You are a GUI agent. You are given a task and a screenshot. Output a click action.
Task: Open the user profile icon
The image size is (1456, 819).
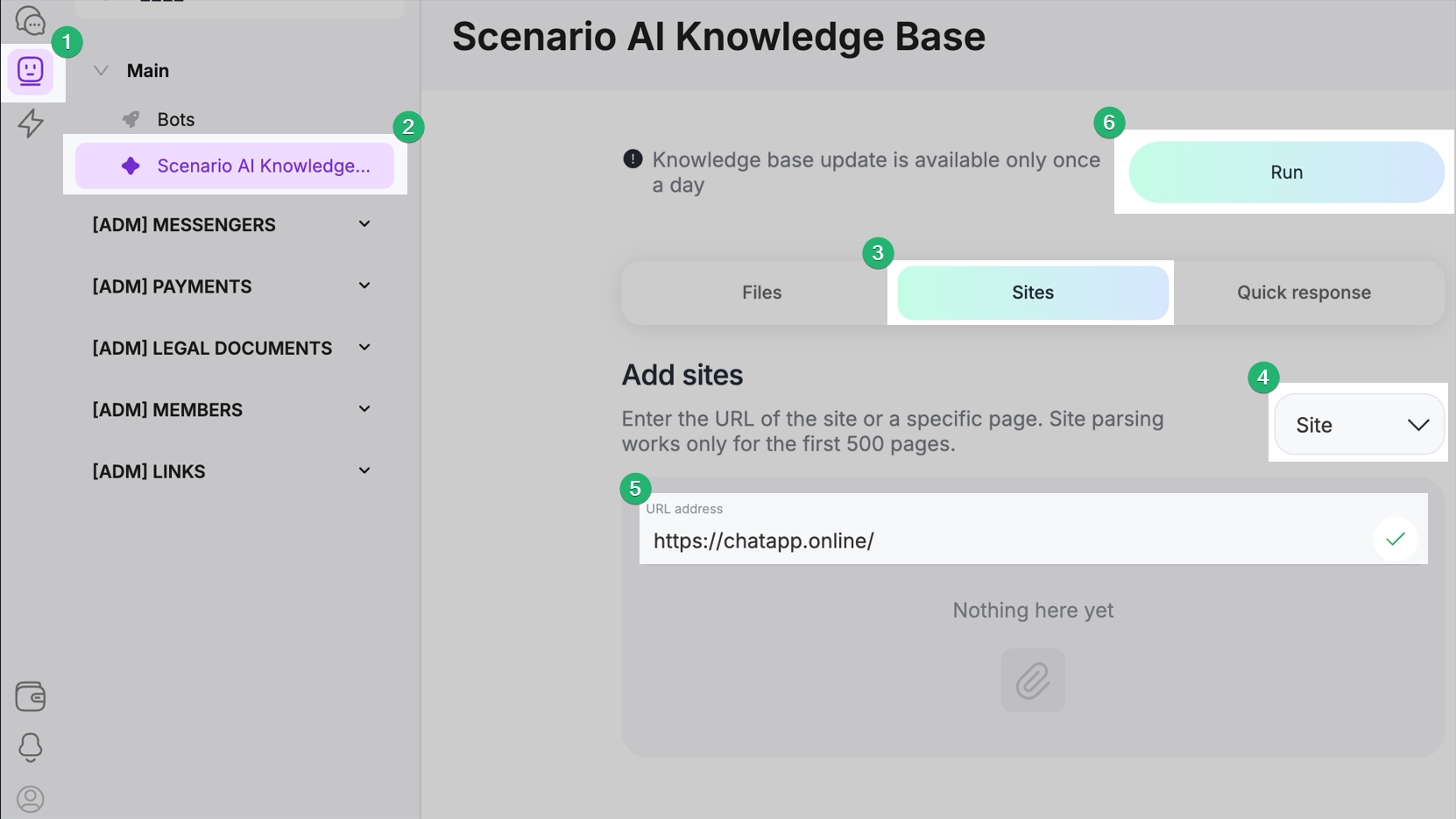pos(31,799)
